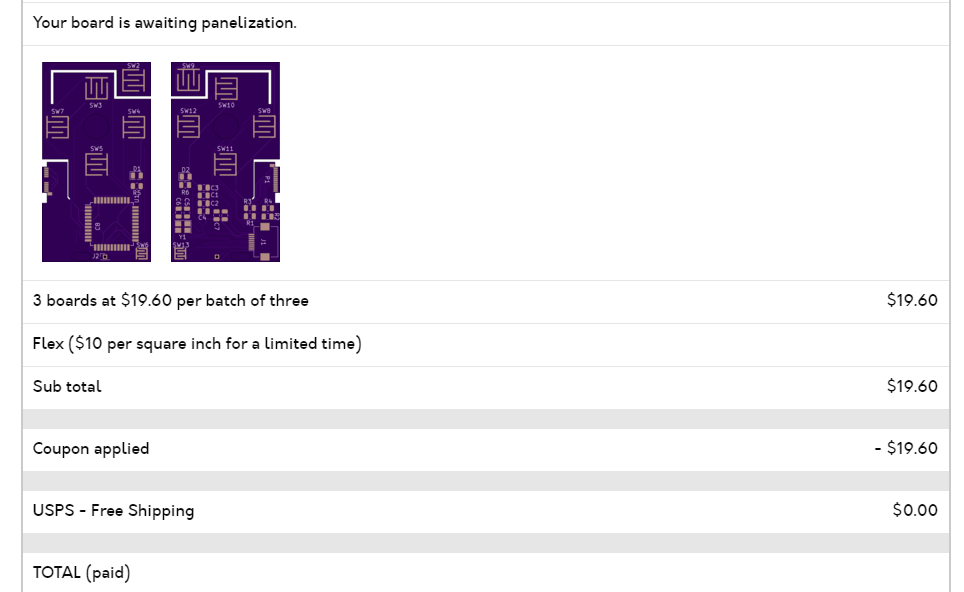The height and width of the screenshot is (592, 964).
Task: Select the coupon discount - $19.60 amount
Action: tap(906, 448)
